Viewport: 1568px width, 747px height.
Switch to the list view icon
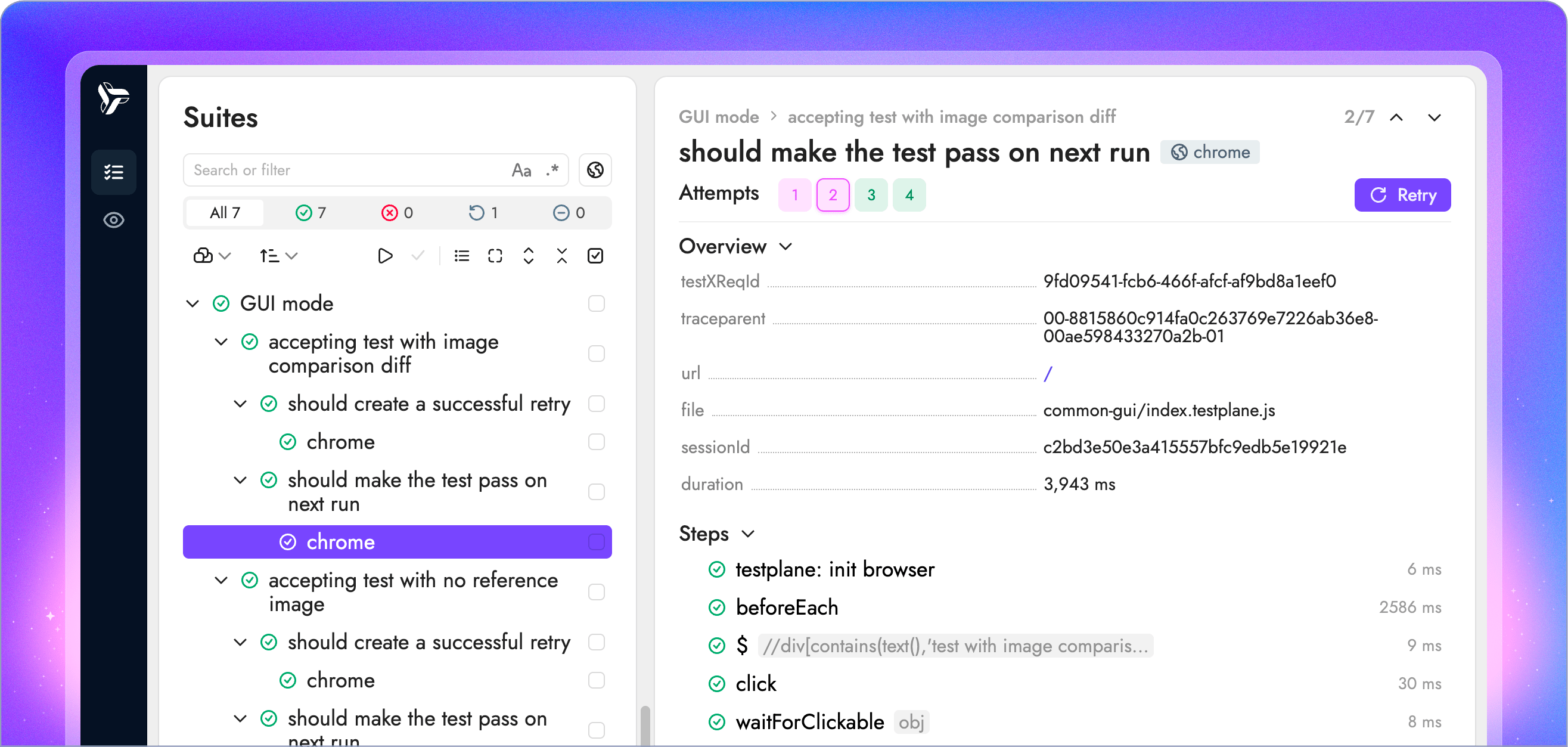click(462, 256)
